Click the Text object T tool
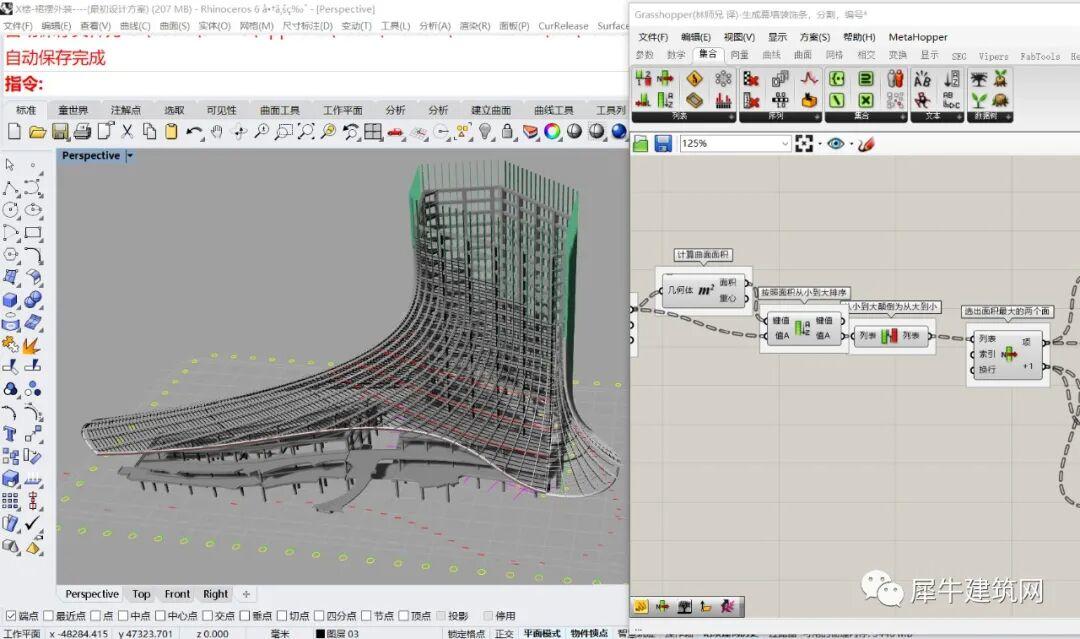This screenshot has width=1080, height=639. point(10,434)
